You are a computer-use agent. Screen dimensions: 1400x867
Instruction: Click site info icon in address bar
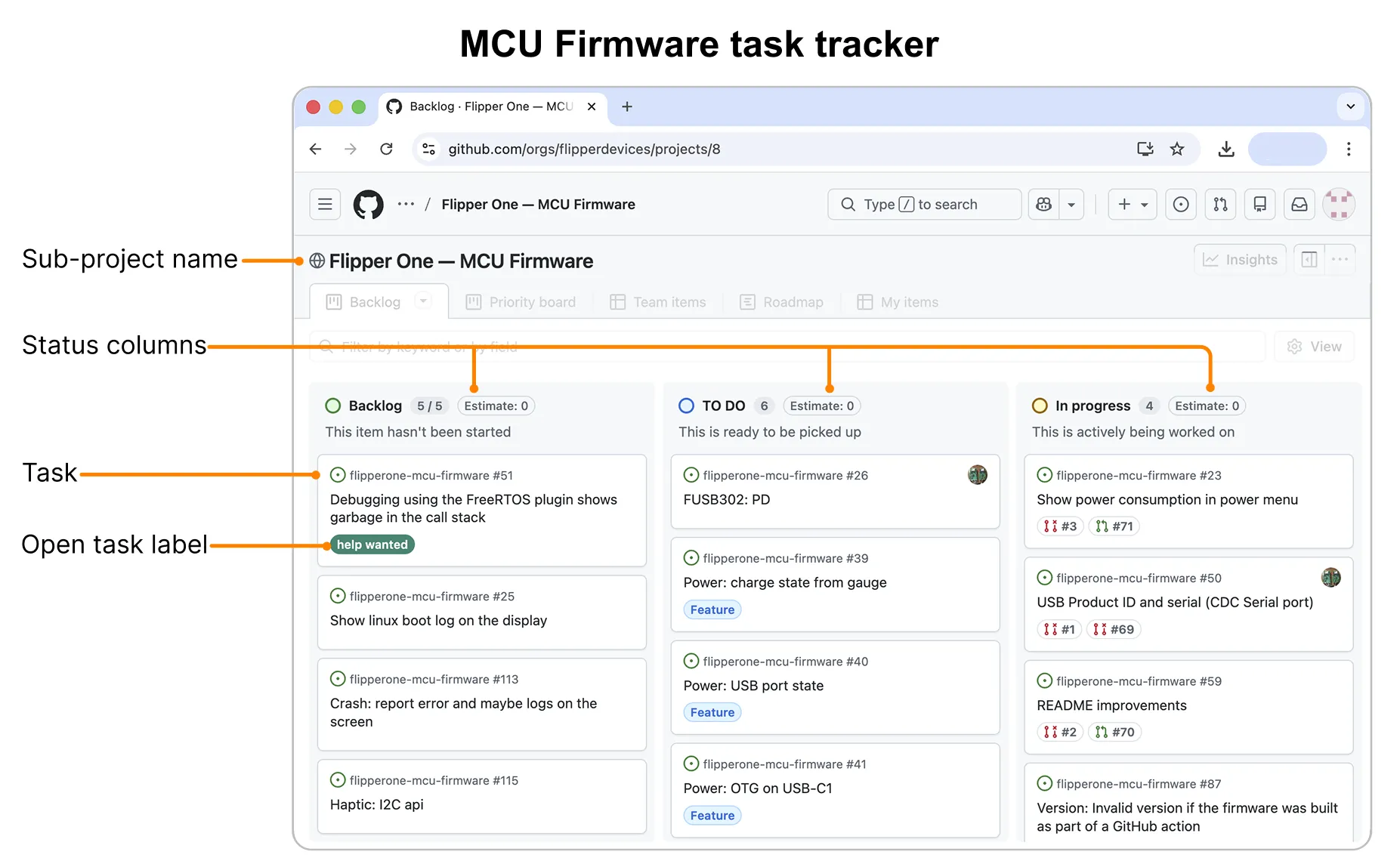[x=428, y=149]
